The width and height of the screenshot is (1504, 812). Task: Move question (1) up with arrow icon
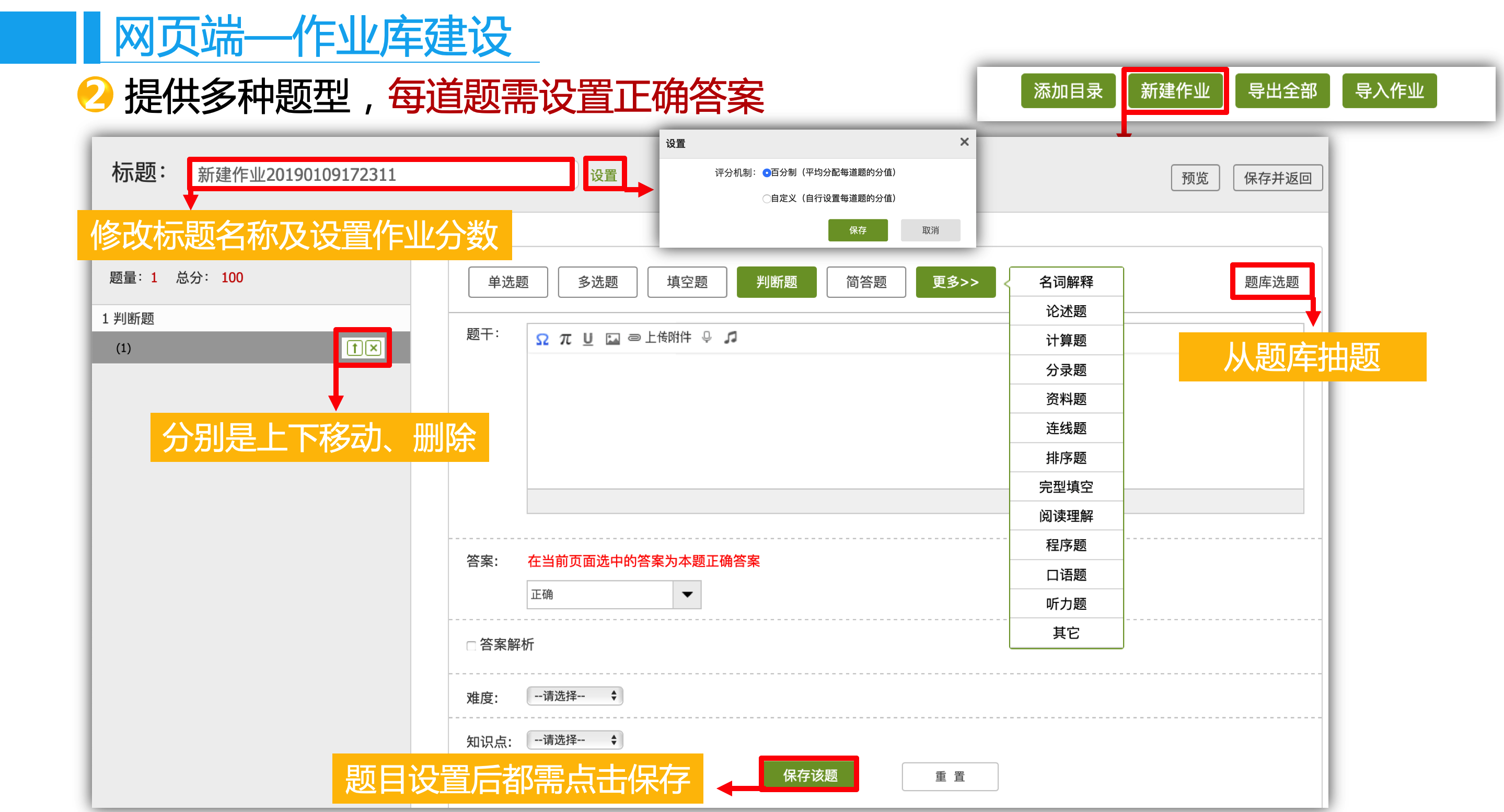(x=354, y=349)
